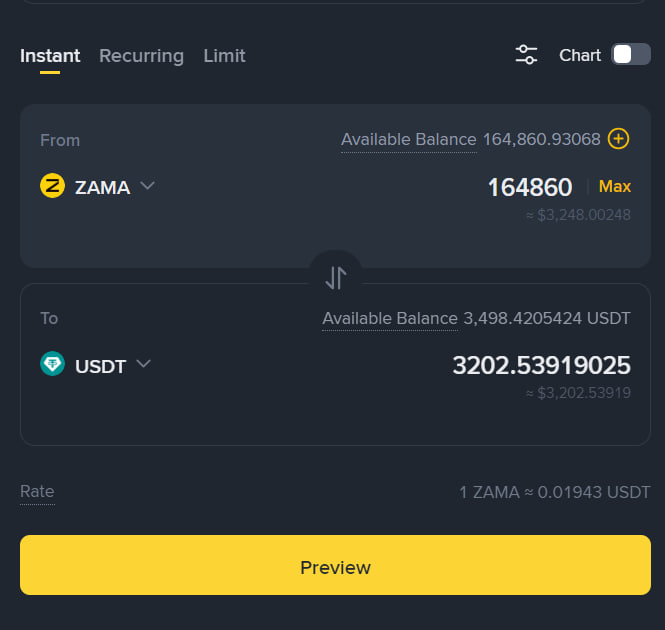665x630 pixels.
Task: Toggle the Chart switch
Action: [631, 54]
